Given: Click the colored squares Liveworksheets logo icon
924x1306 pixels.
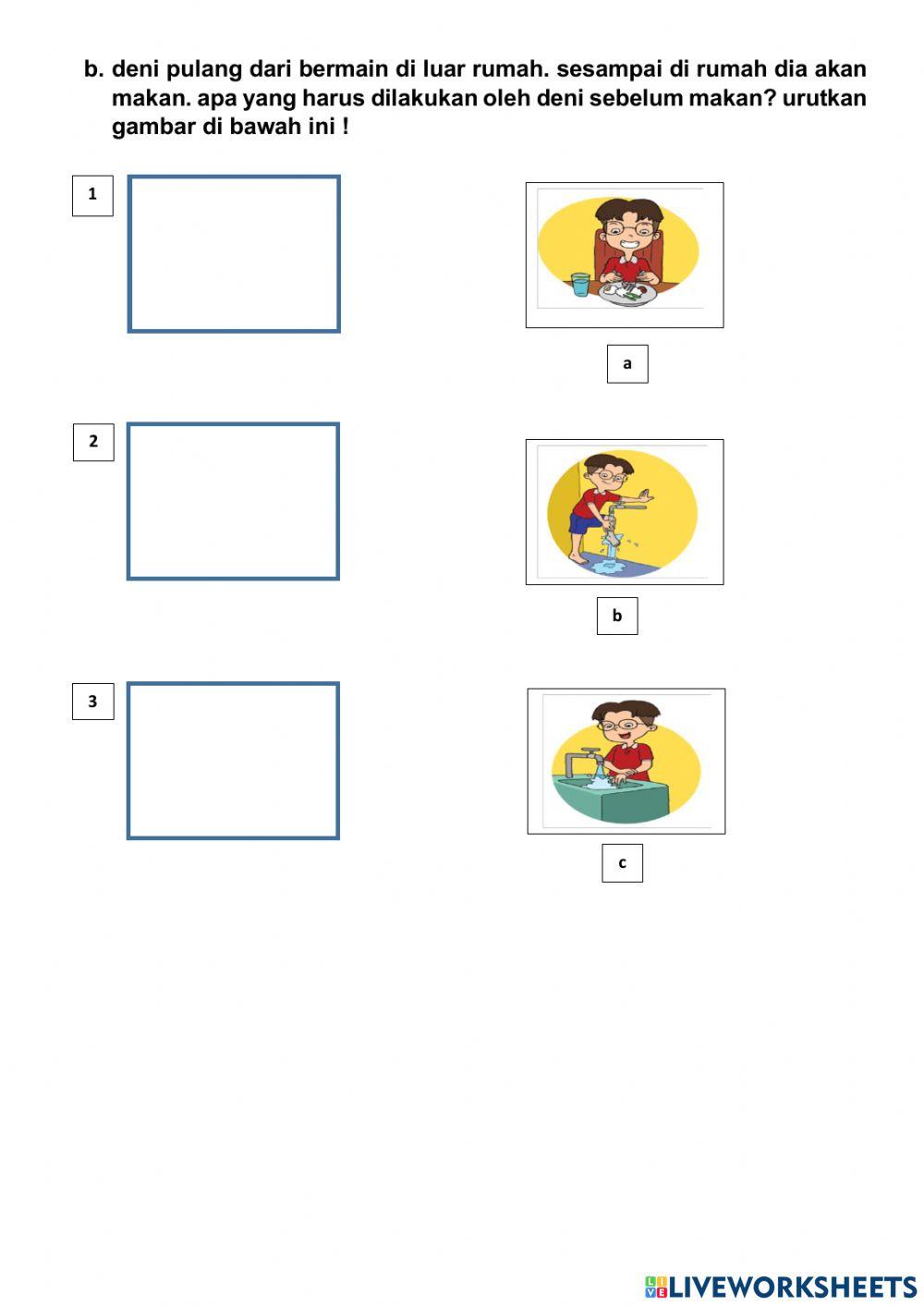Looking at the screenshot, I should (656, 1287).
